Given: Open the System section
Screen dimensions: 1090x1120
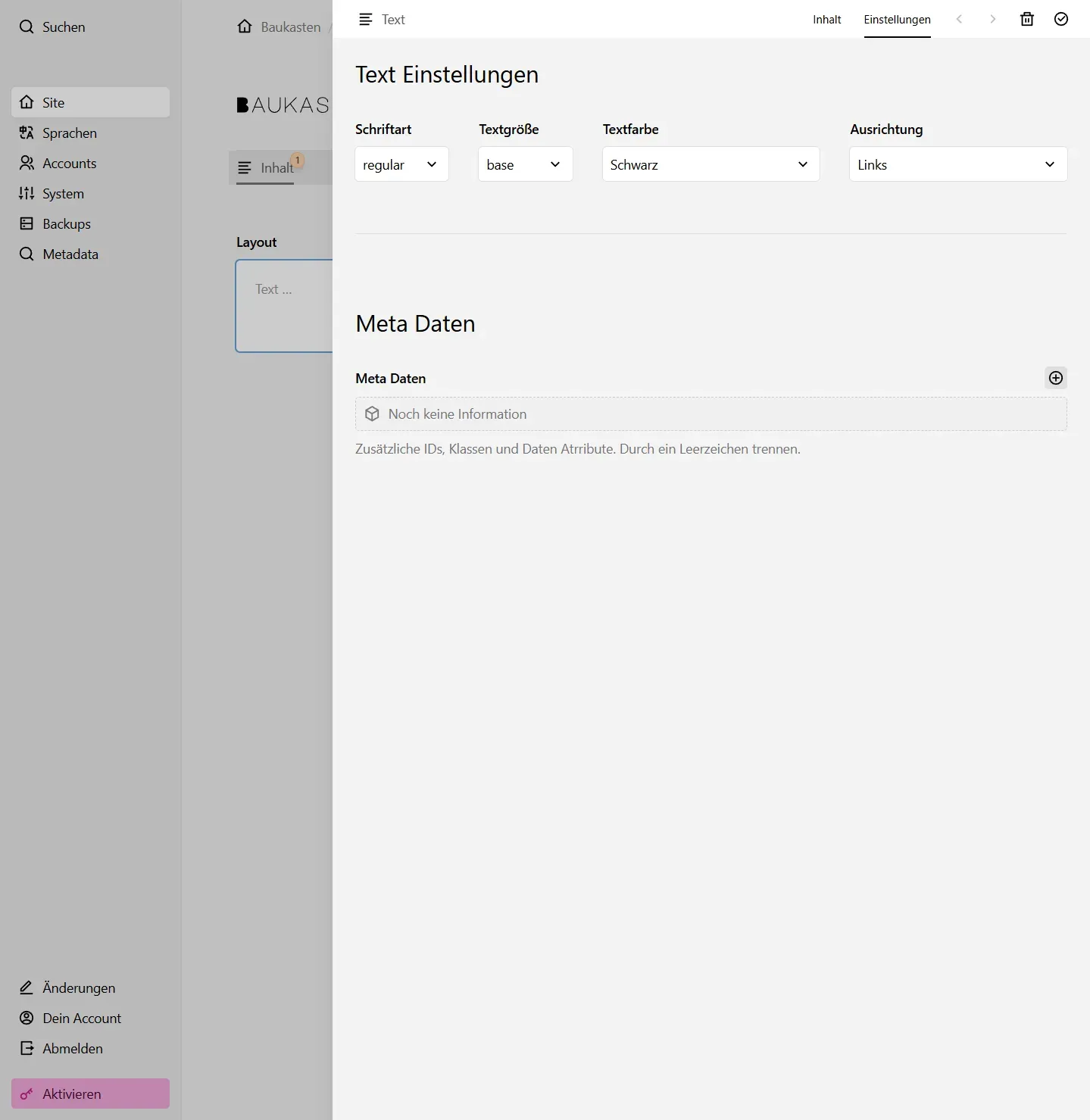Looking at the screenshot, I should (63, 193).
